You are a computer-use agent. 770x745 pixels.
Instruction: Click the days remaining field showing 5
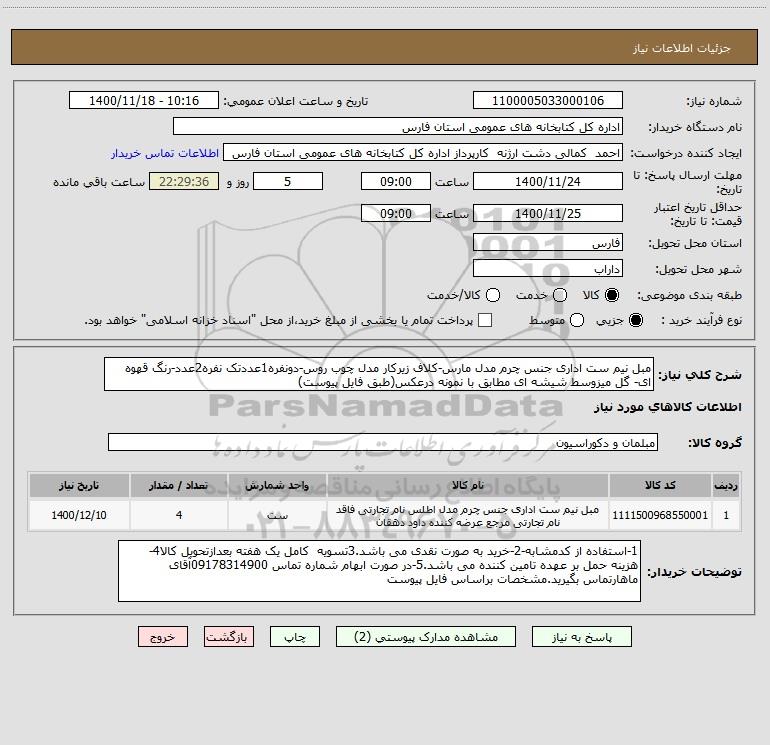(x=288, y=182)
